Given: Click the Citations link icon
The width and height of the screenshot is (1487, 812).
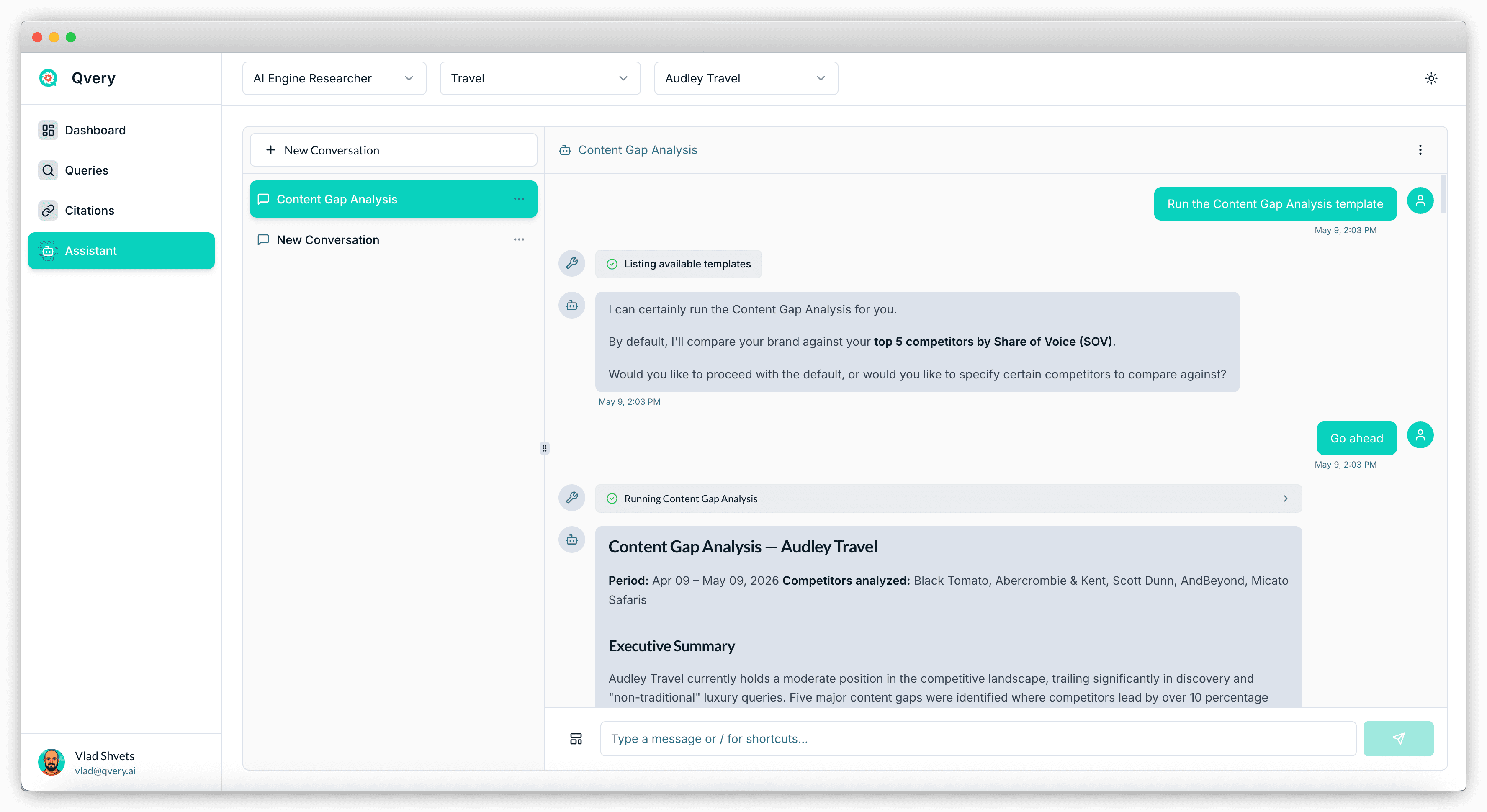Looking at the screenshot, I should click(x=48, y=211).
